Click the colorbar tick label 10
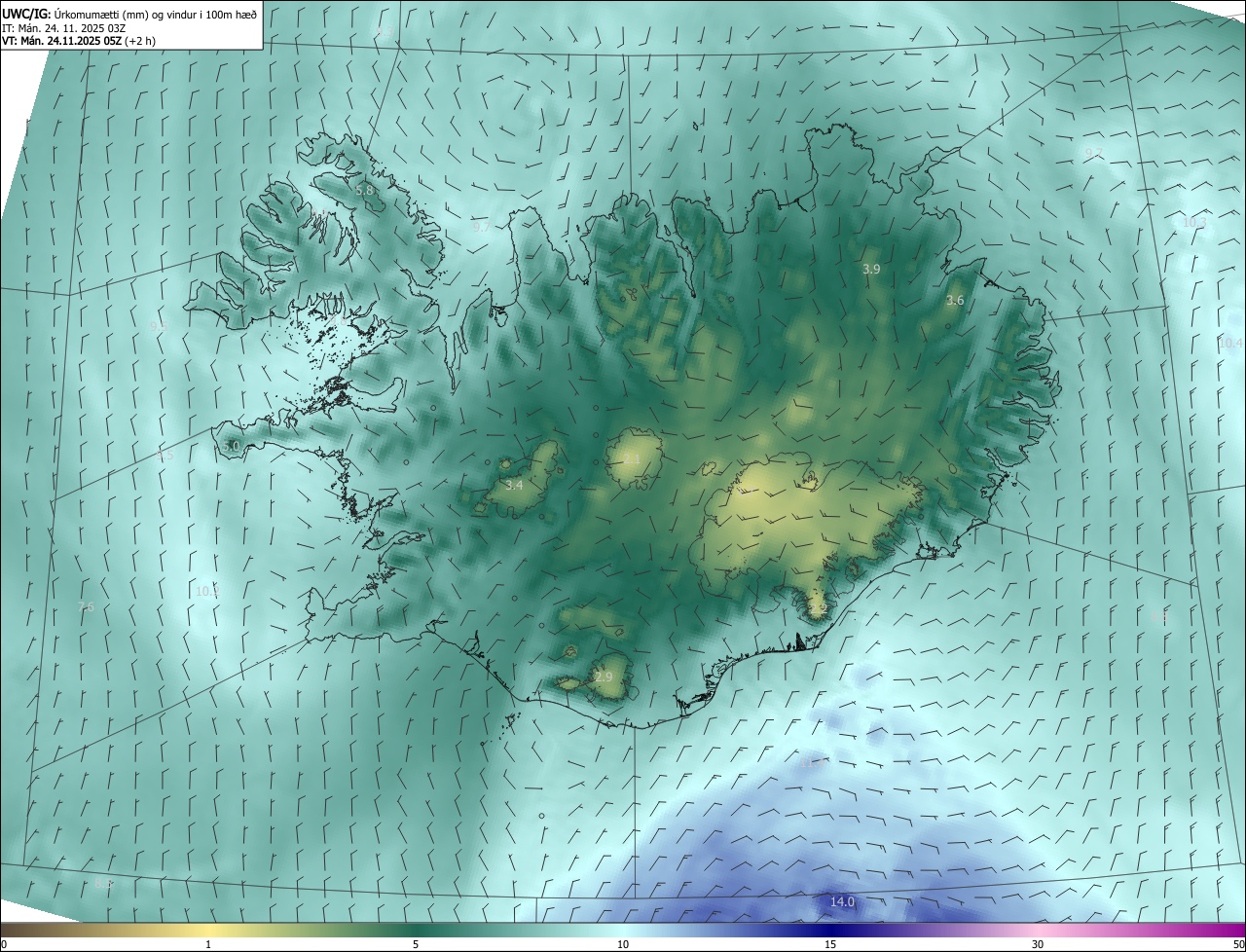The height and width of the screenshot is (952, 1246). point(623,944)
